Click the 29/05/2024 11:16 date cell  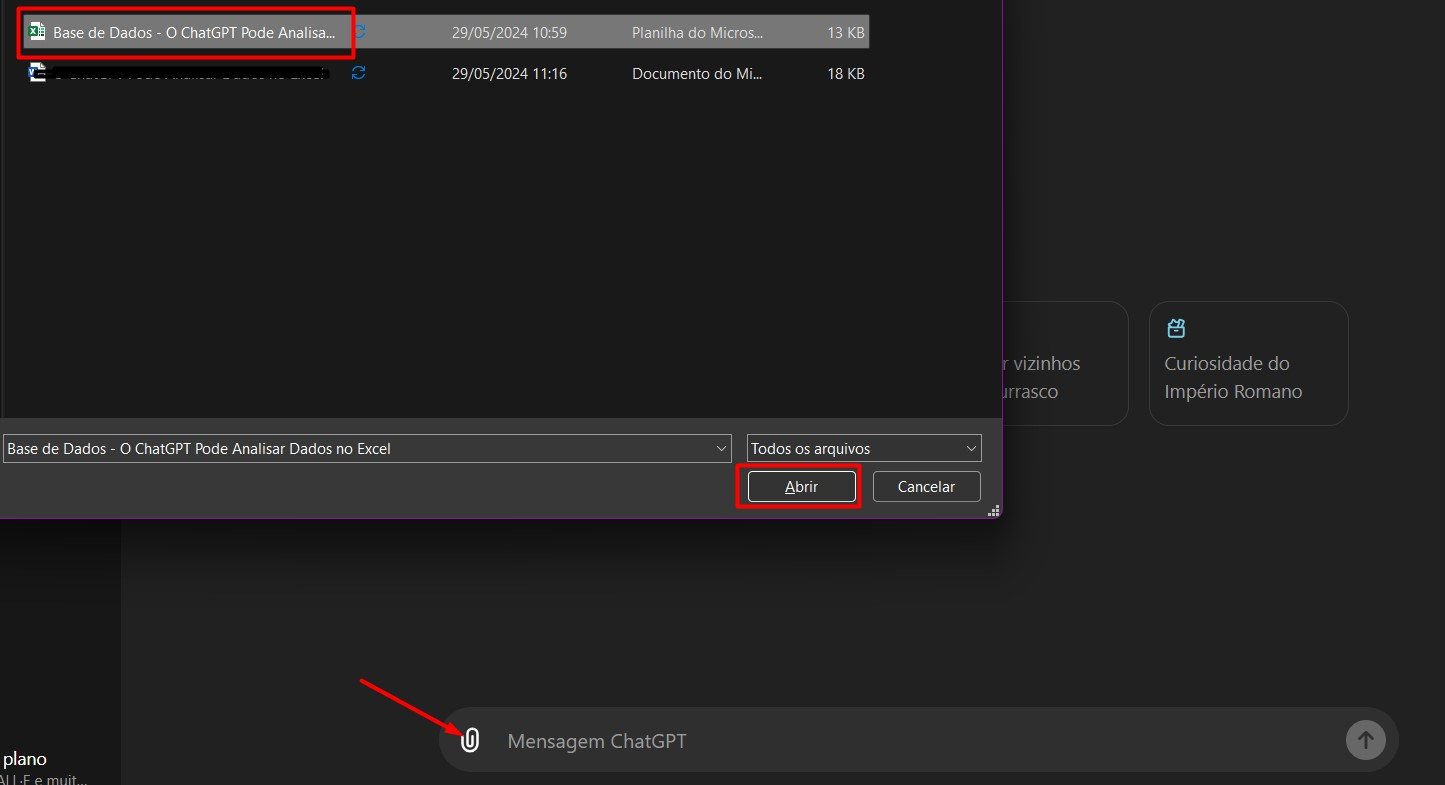pos(509,73)
